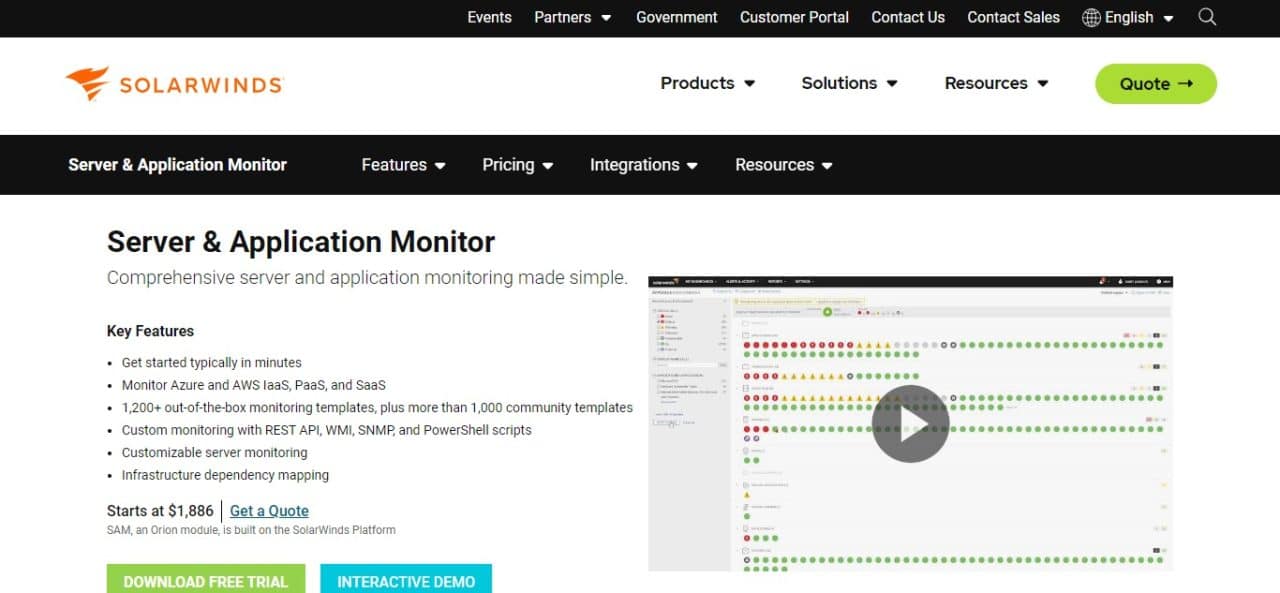Click 'Get started typically in minutes' text
1280x593 pixels.
click(212, 363)
